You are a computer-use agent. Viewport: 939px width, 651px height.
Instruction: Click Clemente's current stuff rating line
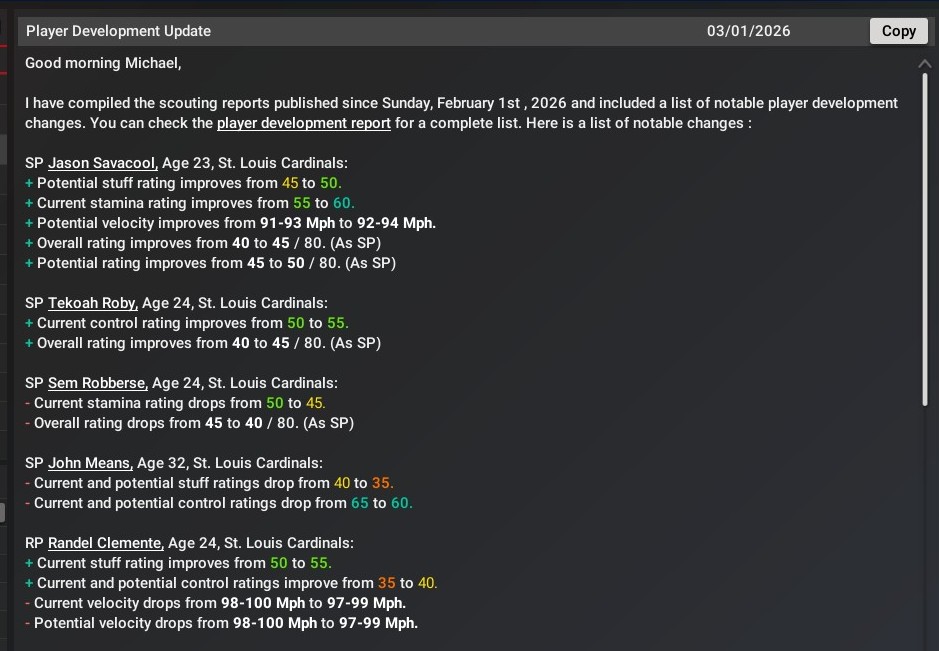(x=178, y=563)
